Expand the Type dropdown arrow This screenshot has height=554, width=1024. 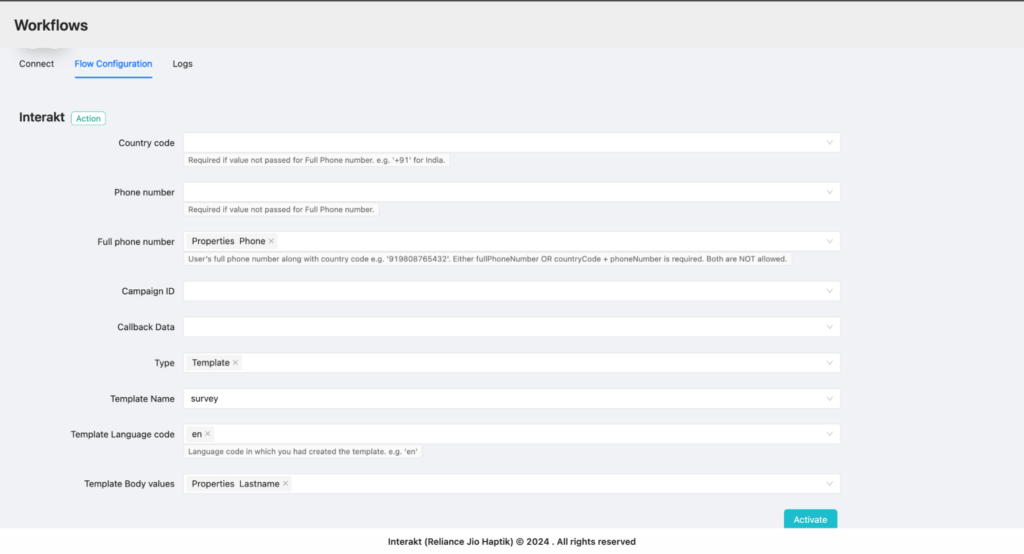click(x=829, y=363)
